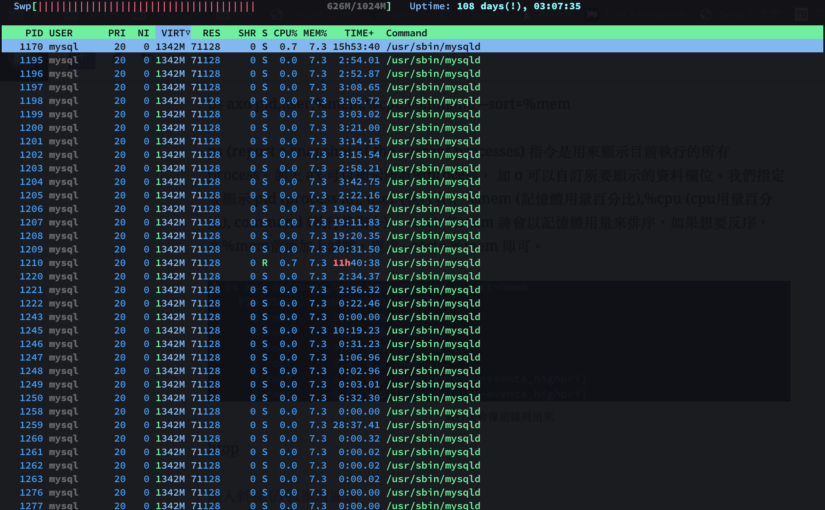Sort processes by the TIME+ column
Screen dimensions: 825x510
coord(358,33)
